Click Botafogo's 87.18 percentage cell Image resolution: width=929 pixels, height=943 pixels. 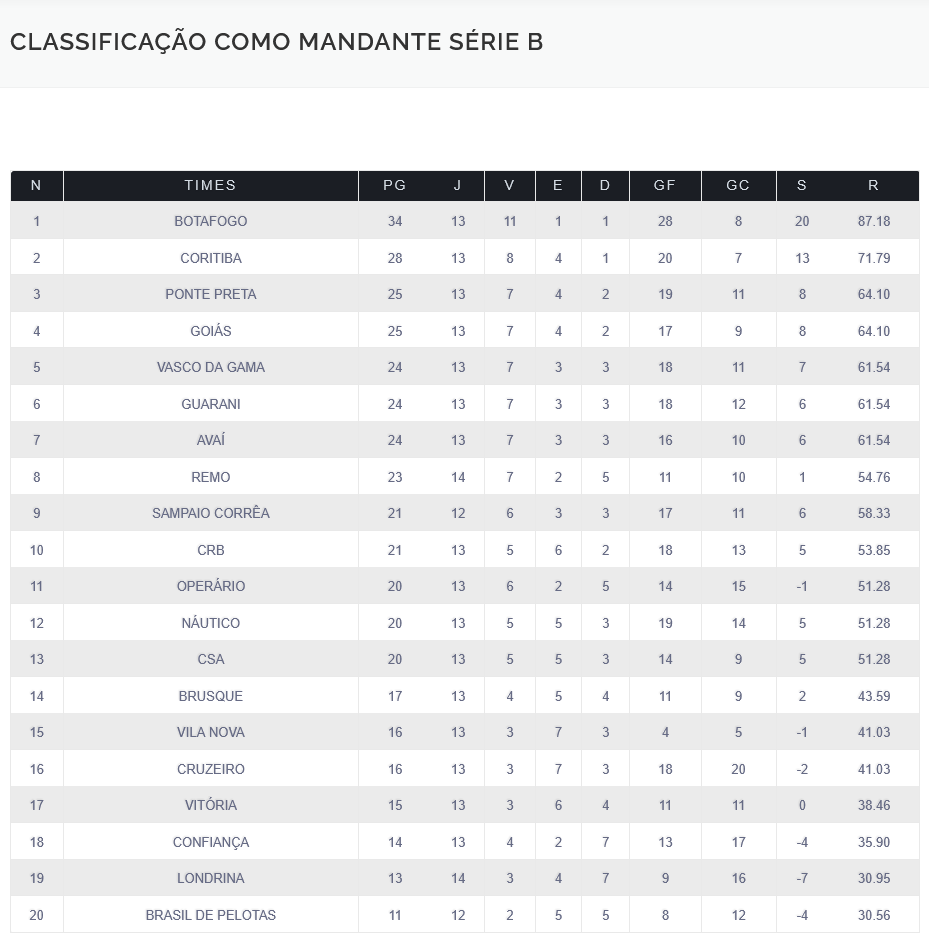click(x=873, y=221)
